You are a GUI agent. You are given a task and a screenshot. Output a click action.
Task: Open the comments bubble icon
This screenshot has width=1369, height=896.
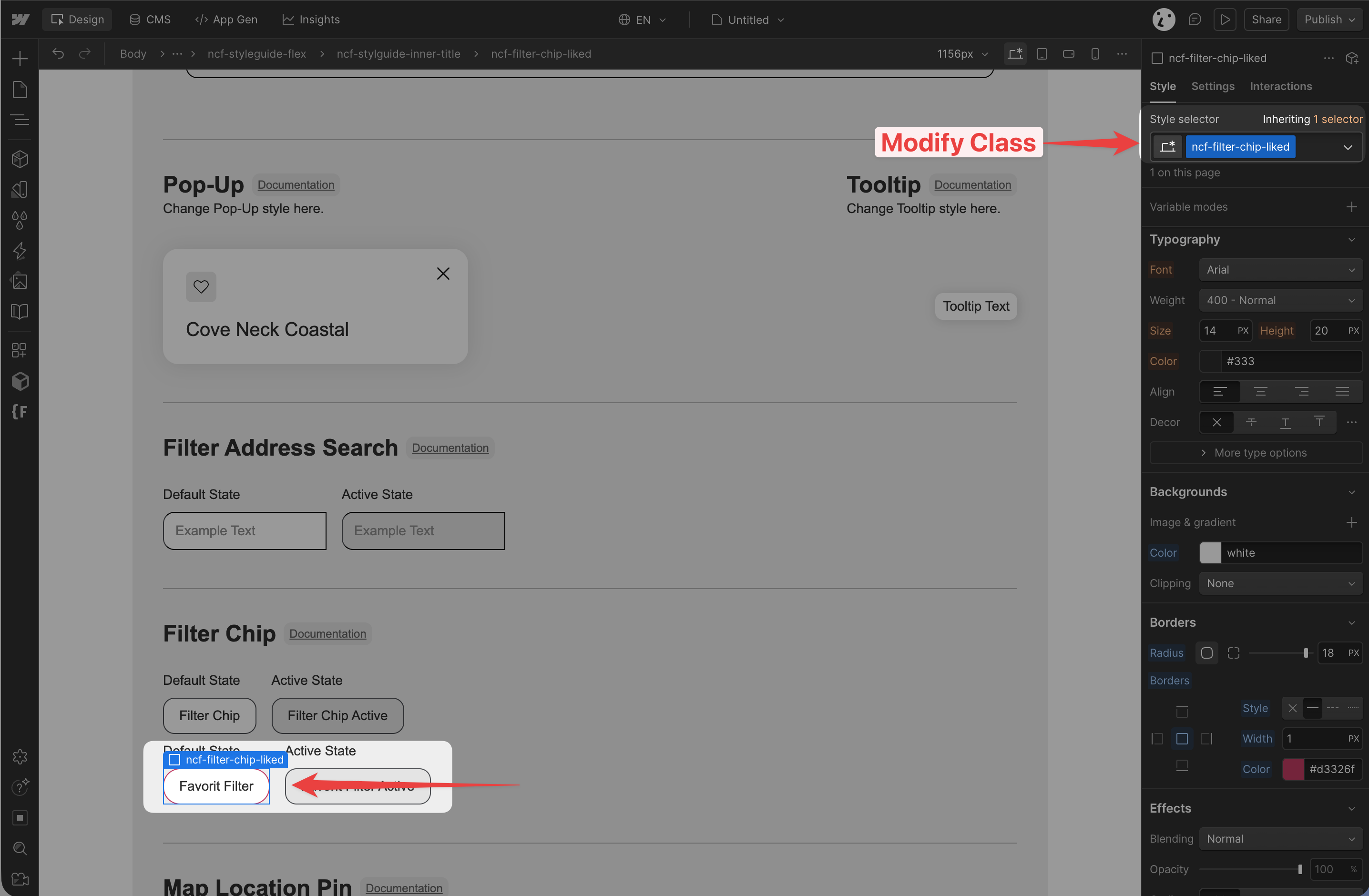point(1195,20)
